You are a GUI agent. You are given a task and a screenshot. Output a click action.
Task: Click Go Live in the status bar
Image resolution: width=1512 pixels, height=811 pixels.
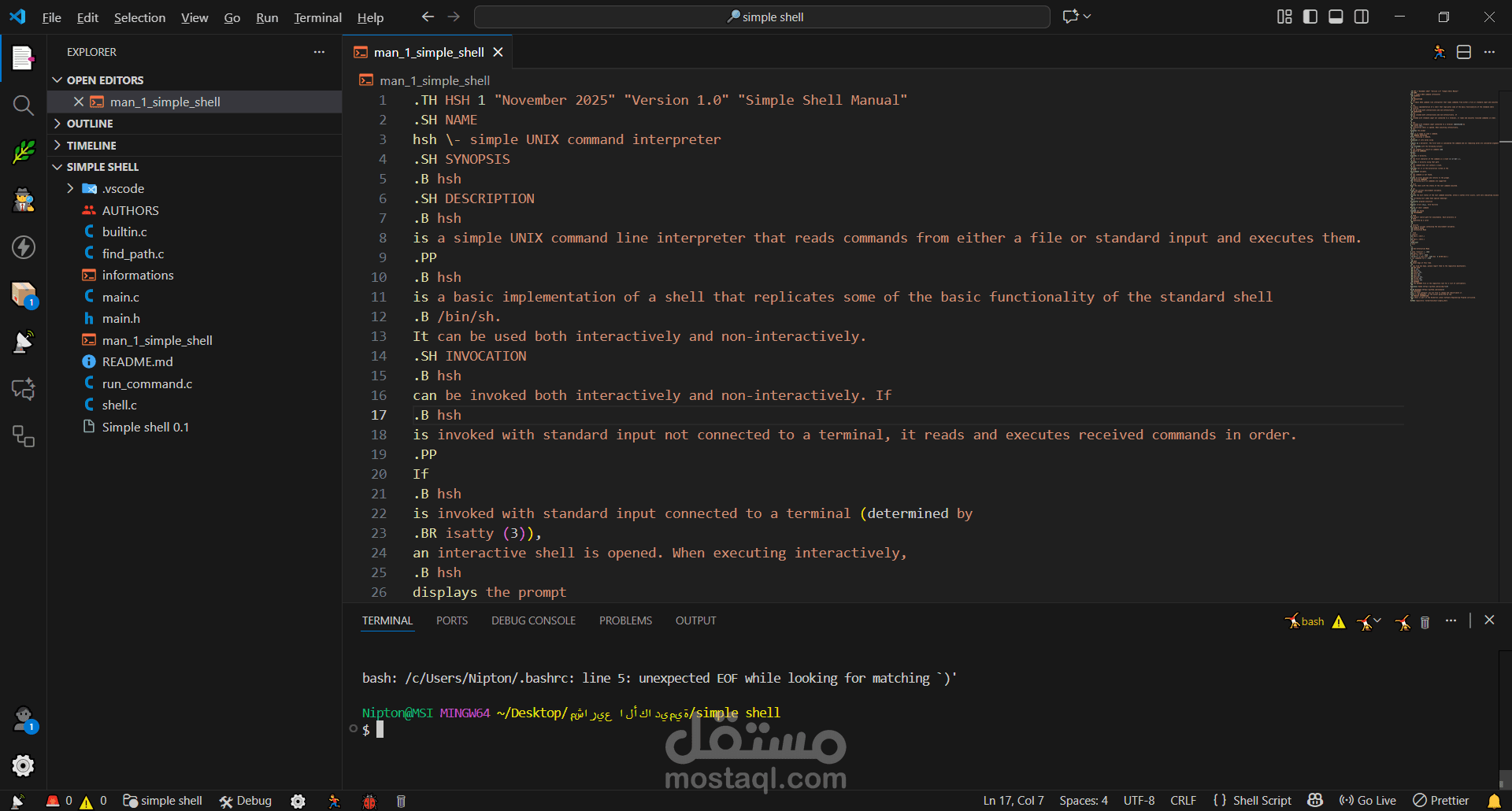(x=1367, y=801)
